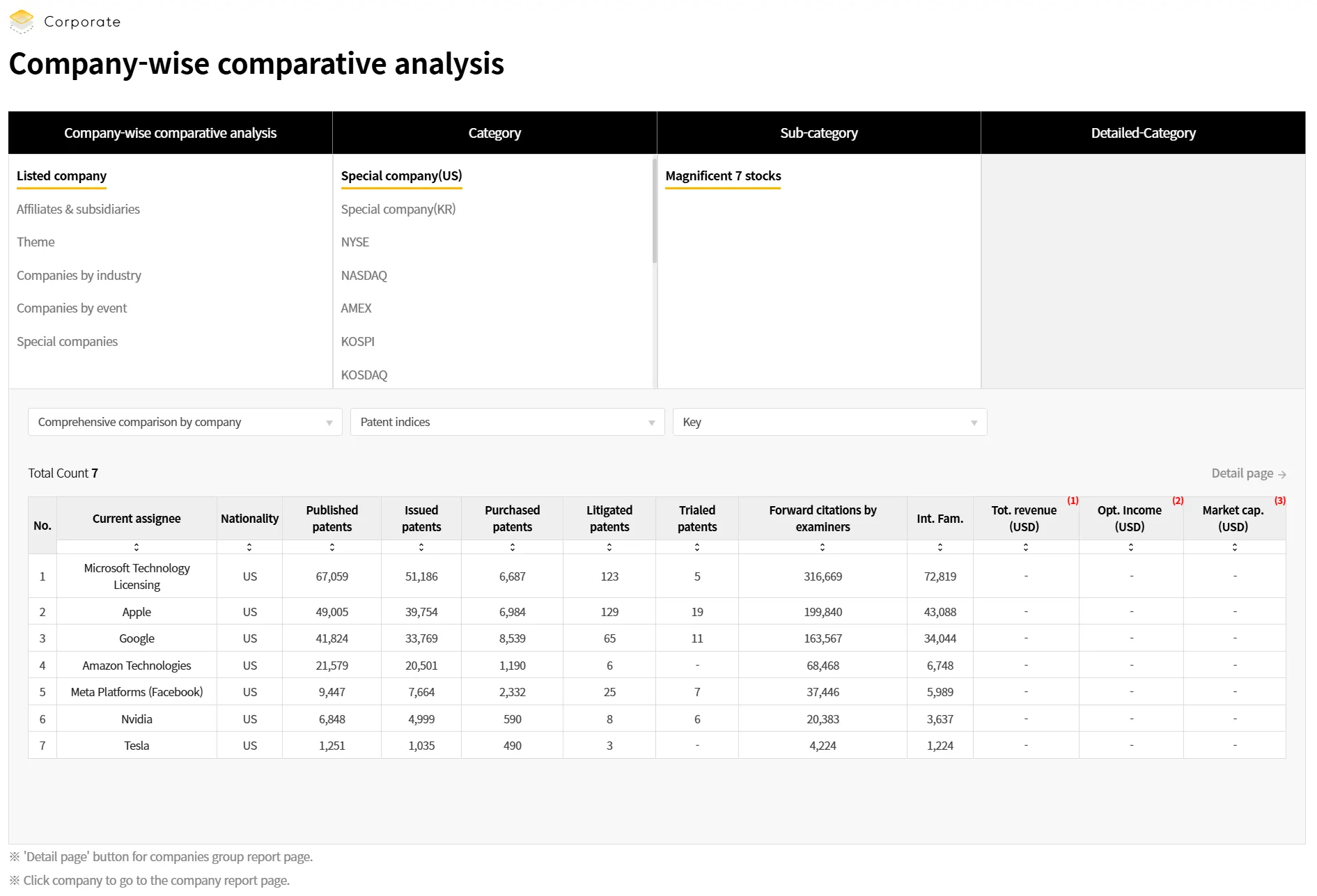Select Magnificent 7 stocks sub-category
The height and width of the screenshot is (896, 1317).
click(723, 176)
